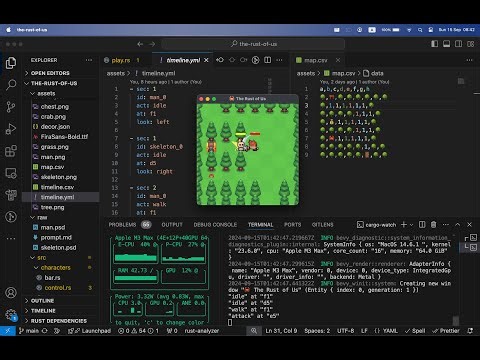Screen dimensions: 480x360
Task: Toggle the primary side bar
Action: coord(434,44)
